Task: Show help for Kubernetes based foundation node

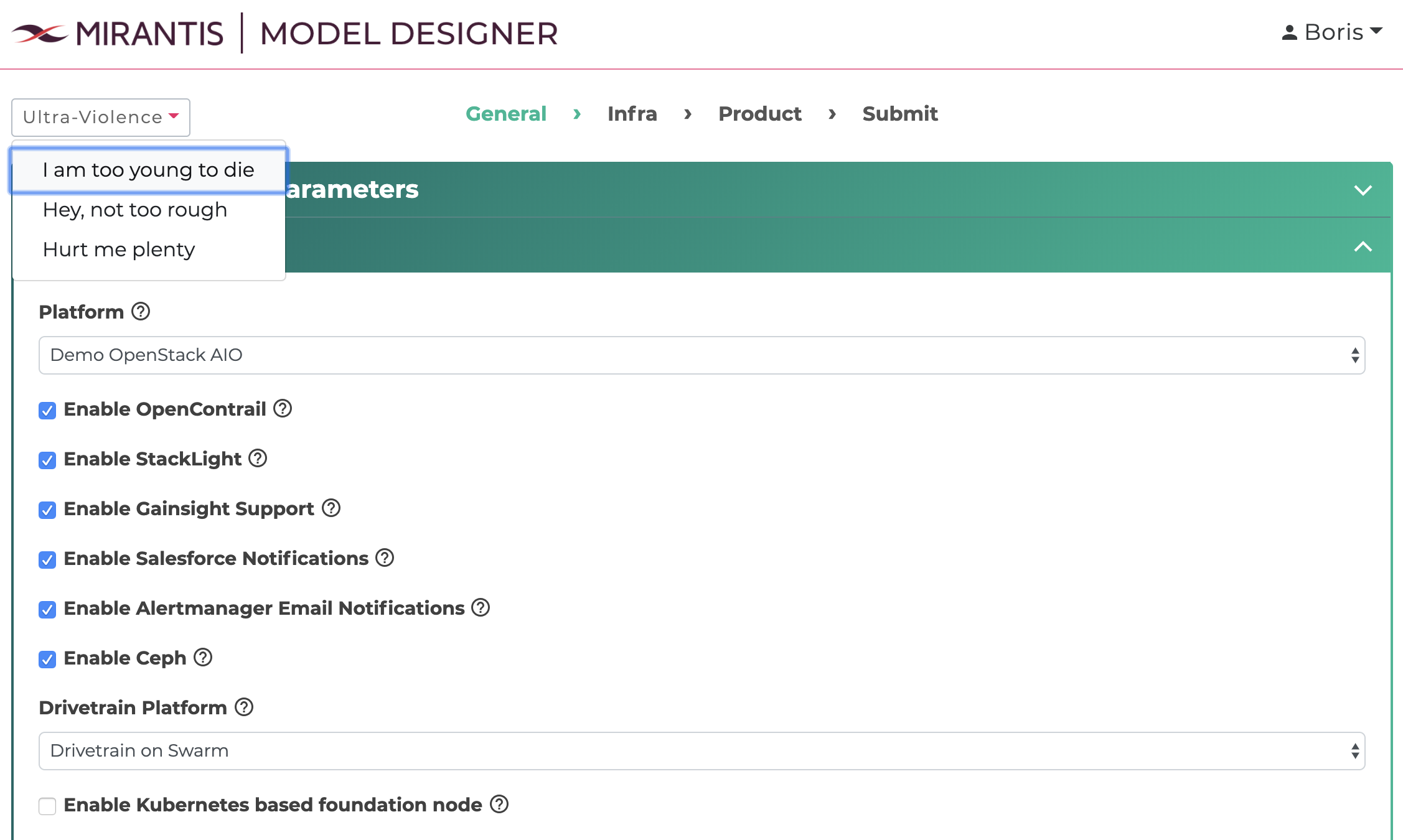Action: [499, 804]
